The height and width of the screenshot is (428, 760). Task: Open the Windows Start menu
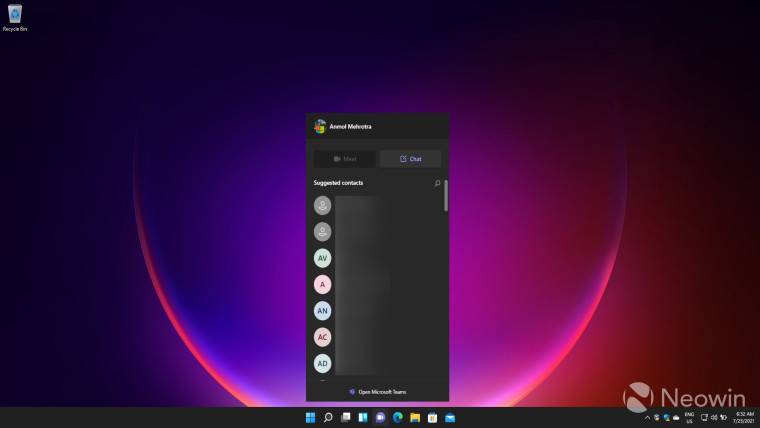pos(310,417)
